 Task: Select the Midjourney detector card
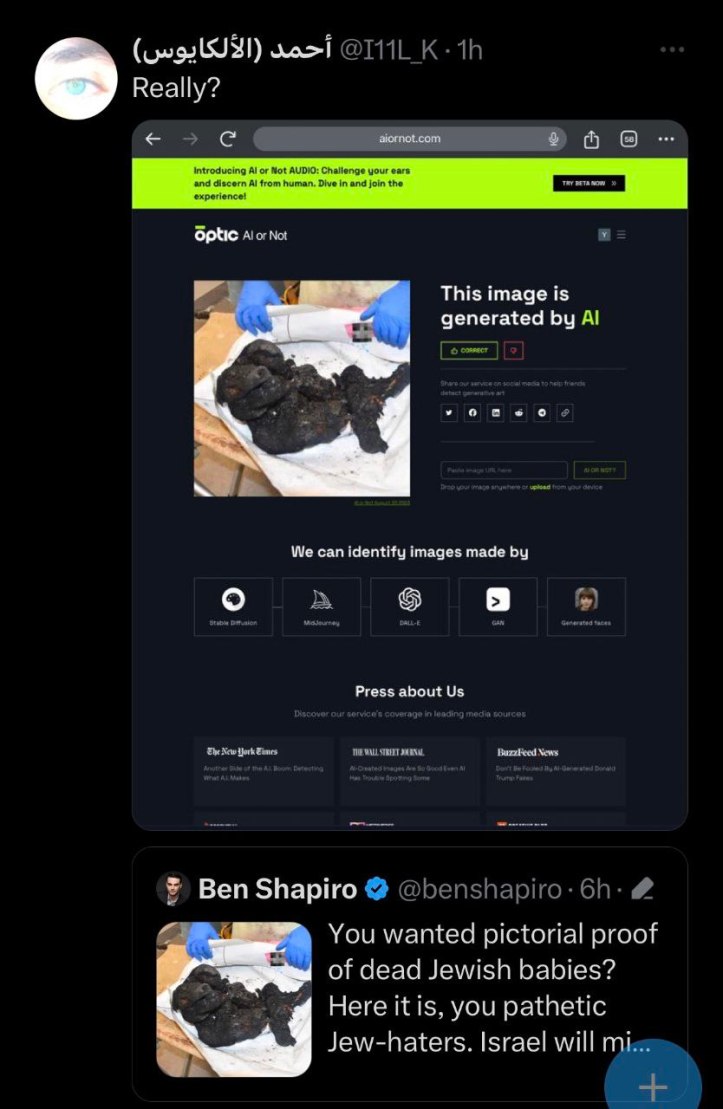(x=321, y=607)
